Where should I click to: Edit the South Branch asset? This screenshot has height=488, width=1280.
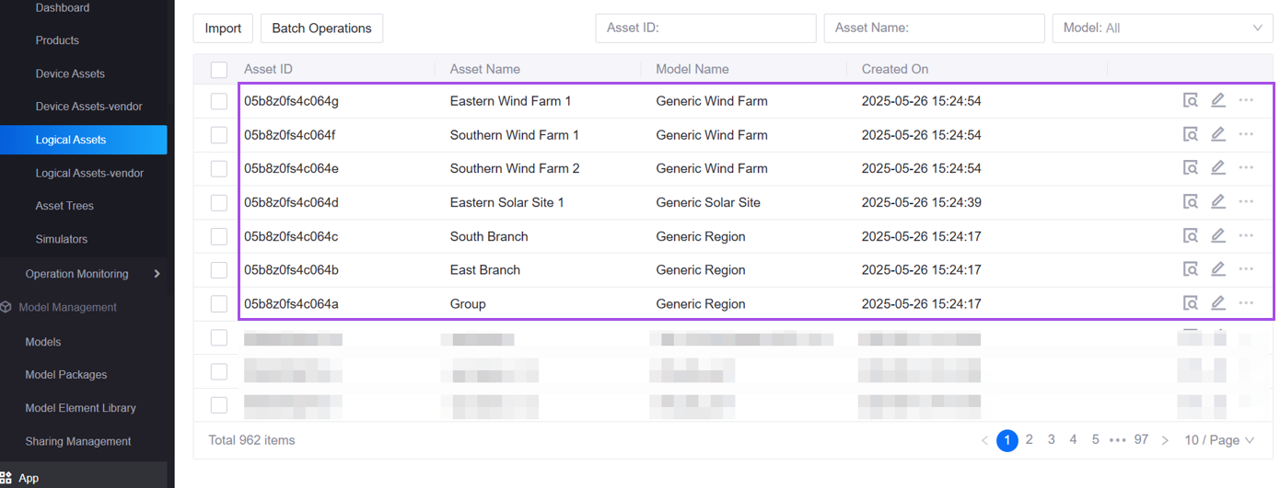tap(1218, 236)
